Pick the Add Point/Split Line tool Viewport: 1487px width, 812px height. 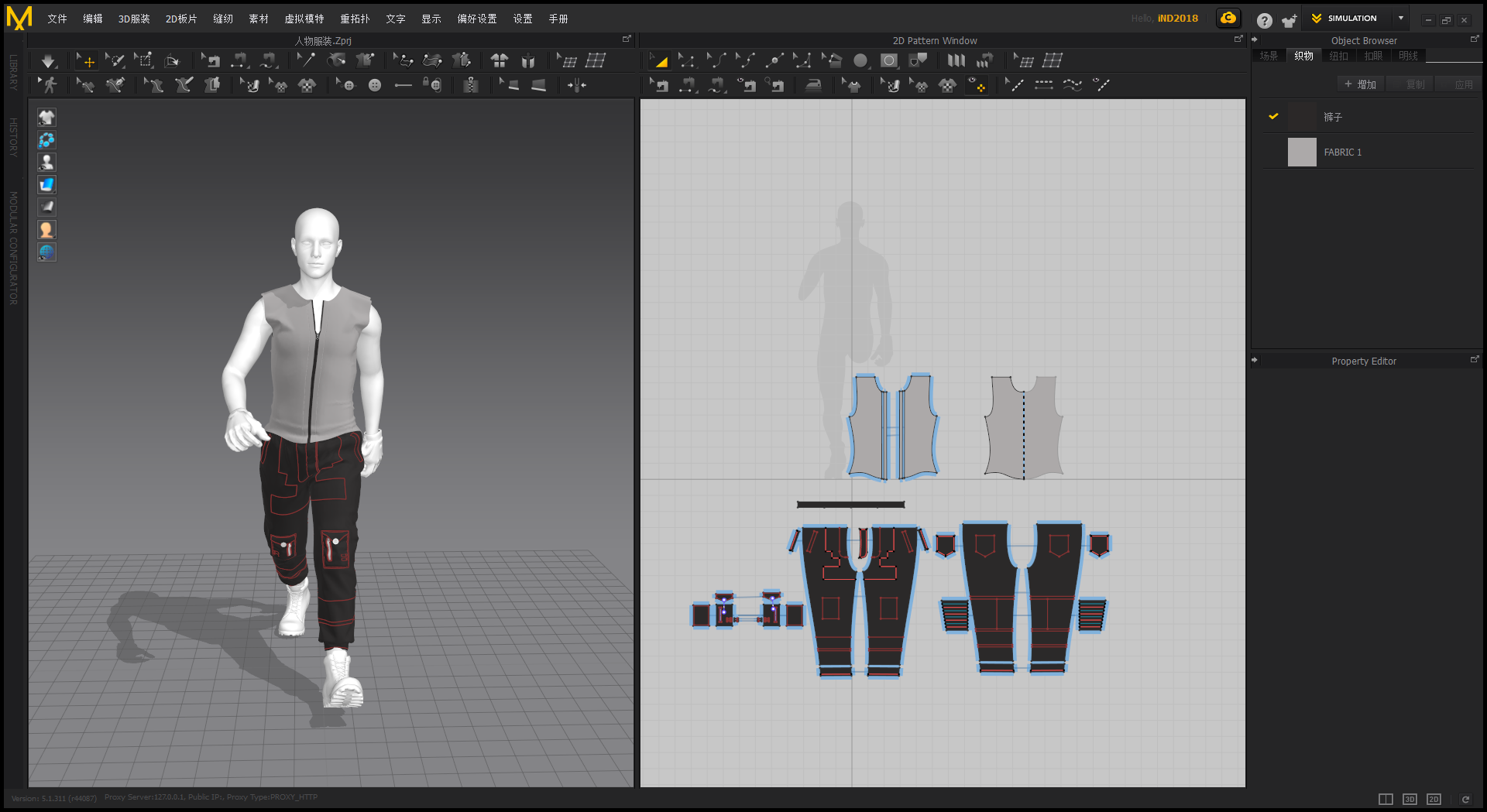[774, 60]
